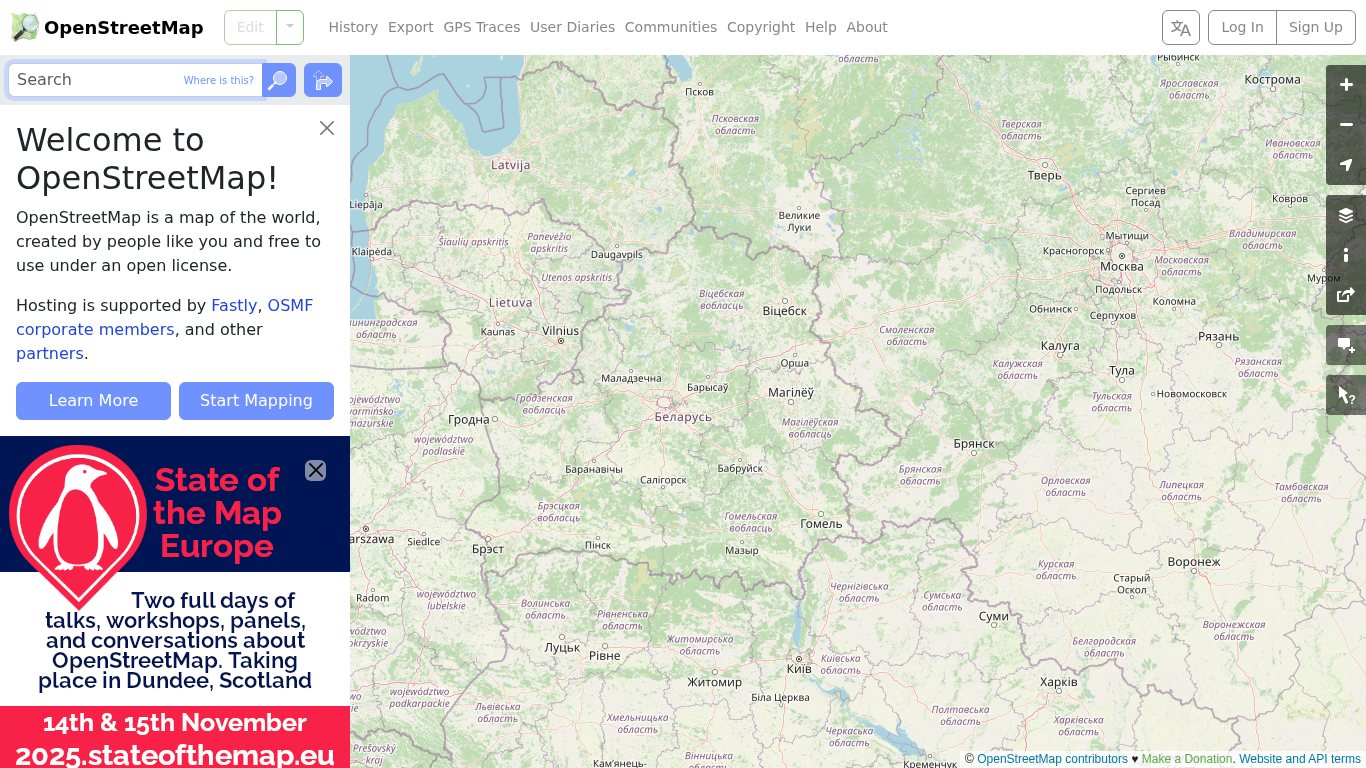Open the OSMF corporate members link
The image size is (1366, 768).
pyautogui.click(x=165, y=318)
